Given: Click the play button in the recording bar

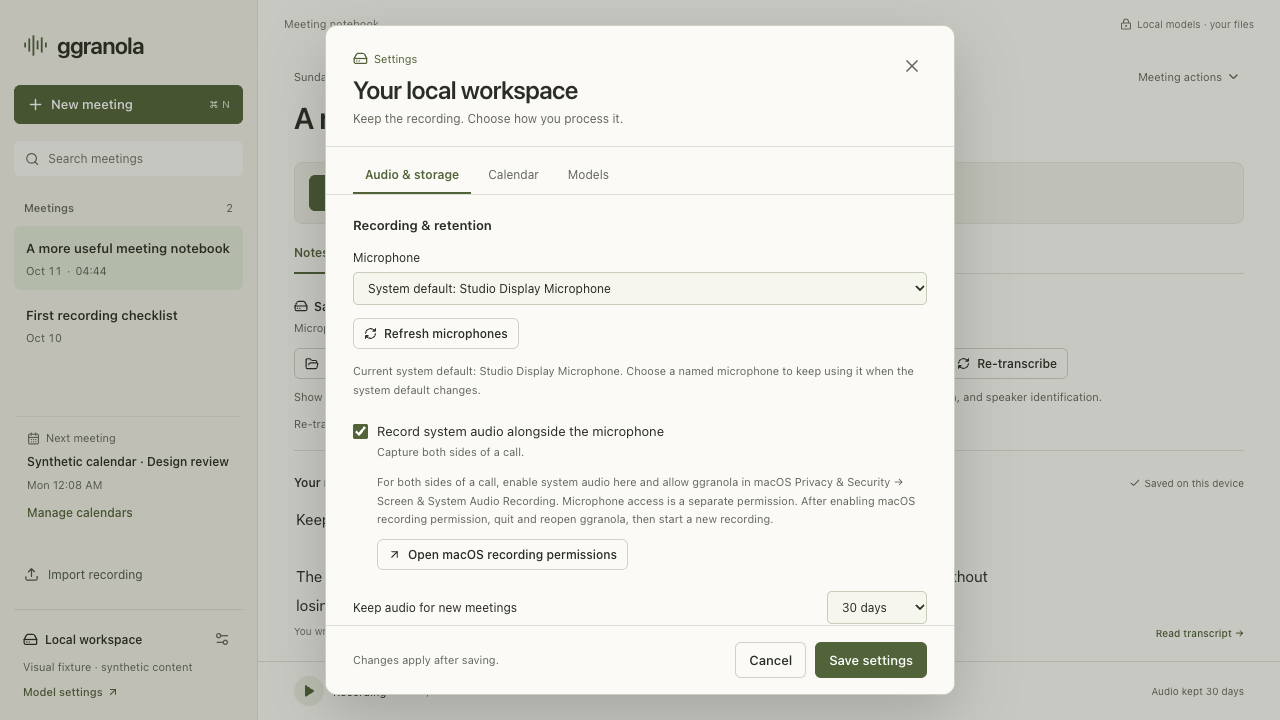Looking at the screenshot, I should (309, 691).
